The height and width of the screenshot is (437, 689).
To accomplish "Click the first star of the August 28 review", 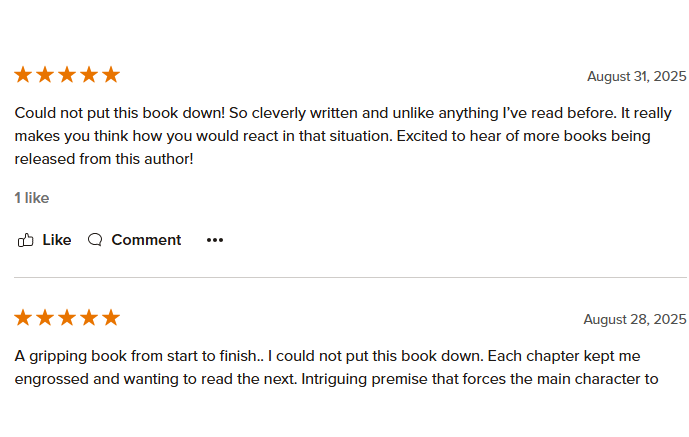I will 23,318.
